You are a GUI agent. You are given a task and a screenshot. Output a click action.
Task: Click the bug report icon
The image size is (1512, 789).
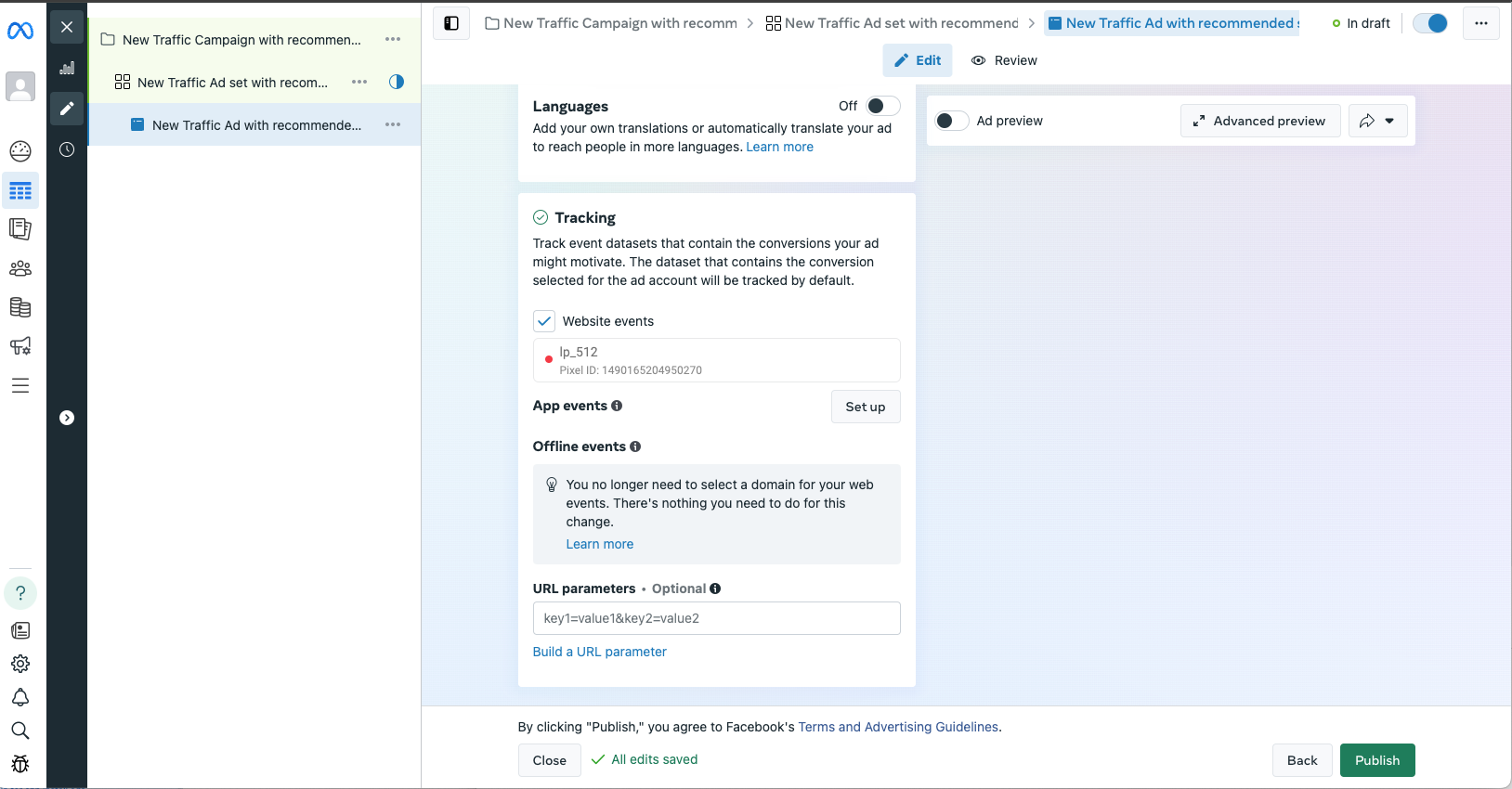[x=20, y=764]
